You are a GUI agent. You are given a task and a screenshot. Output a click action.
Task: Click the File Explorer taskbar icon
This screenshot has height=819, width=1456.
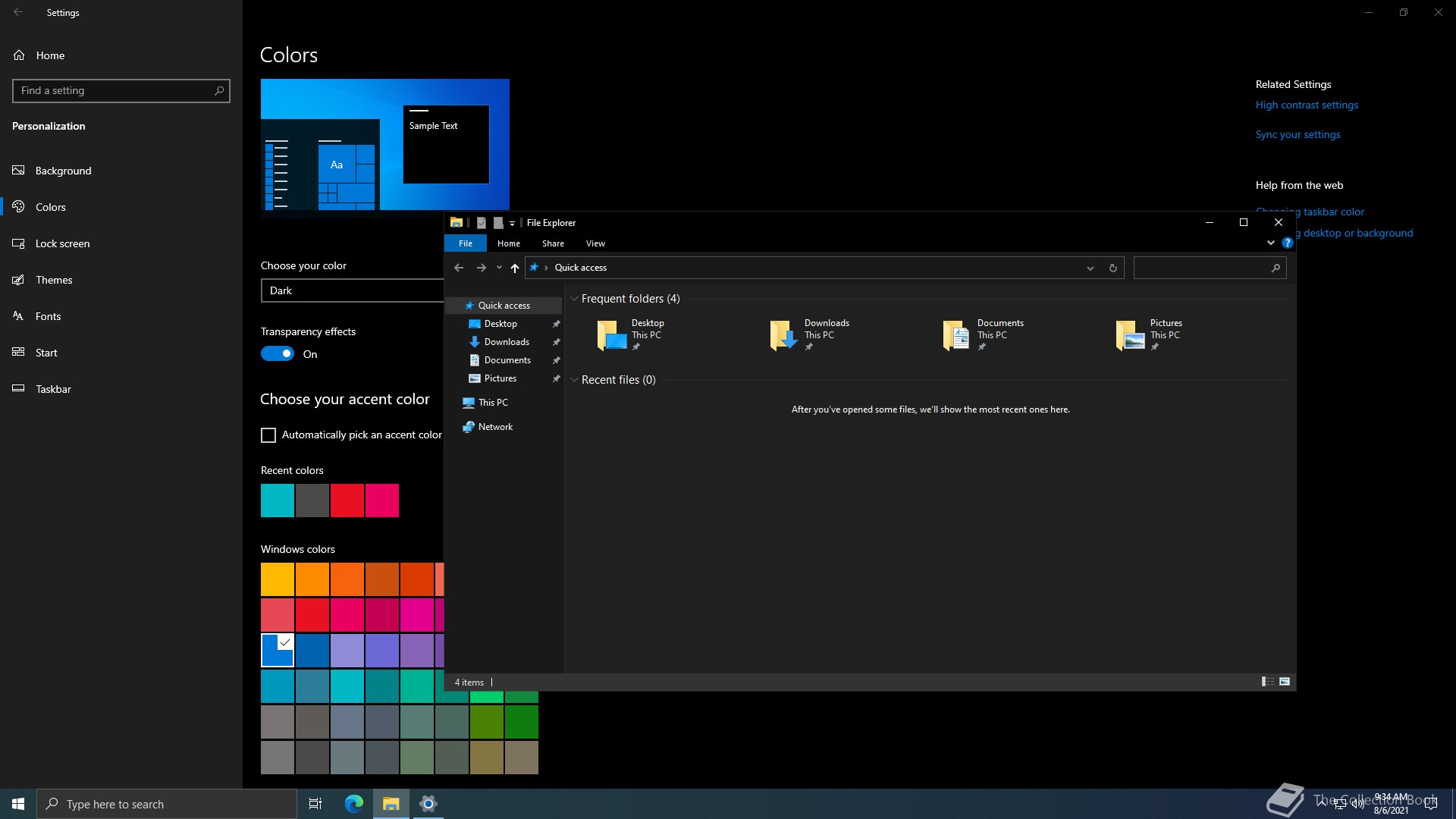[x=391, y=804]
